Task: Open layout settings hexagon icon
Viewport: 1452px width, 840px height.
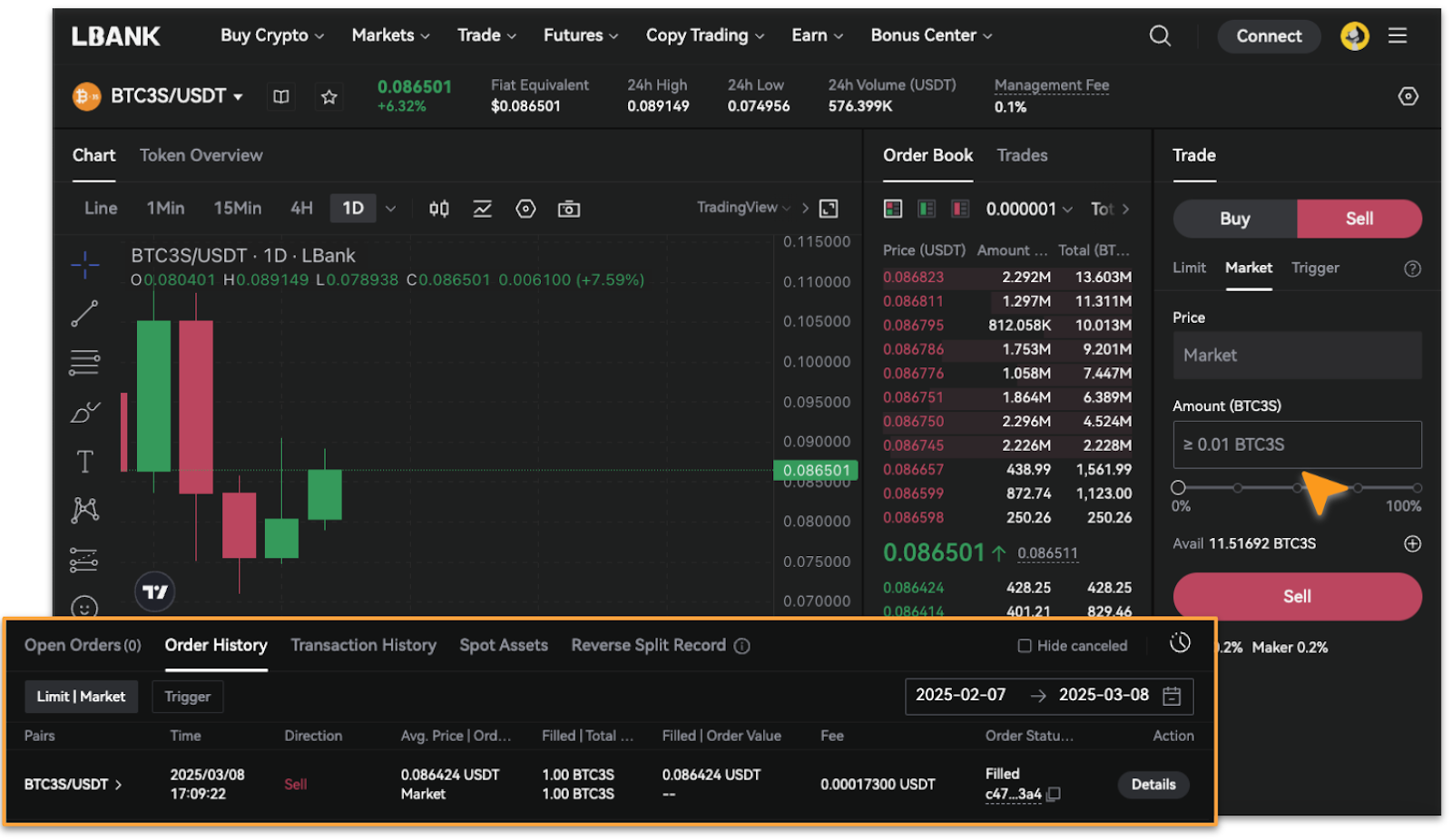Action: (x=1408, y=96)
